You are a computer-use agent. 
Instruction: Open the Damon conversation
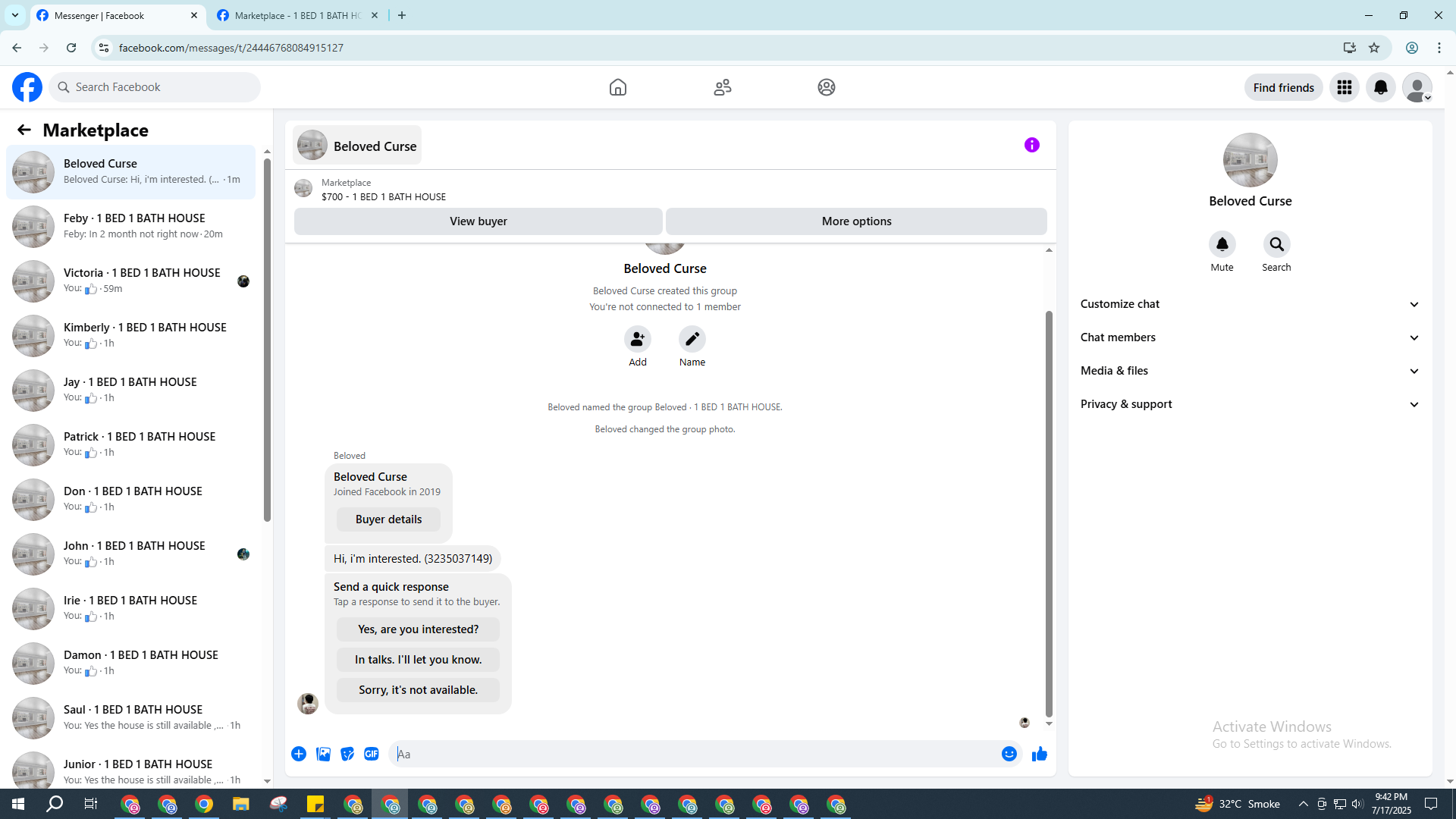coord(130,663)
